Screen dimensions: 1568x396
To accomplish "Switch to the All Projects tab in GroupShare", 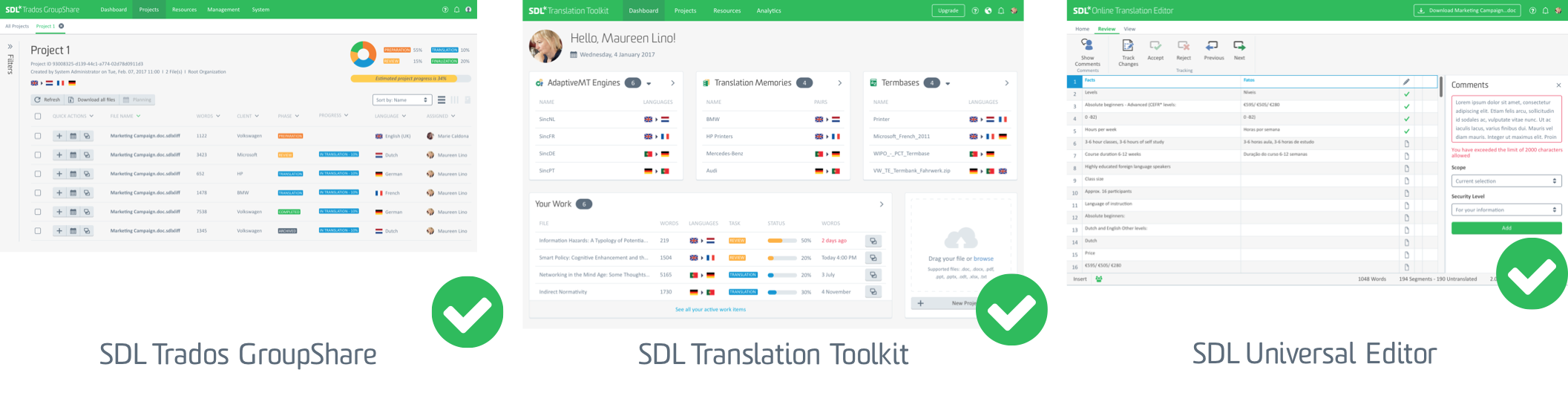I will point(17,26).
